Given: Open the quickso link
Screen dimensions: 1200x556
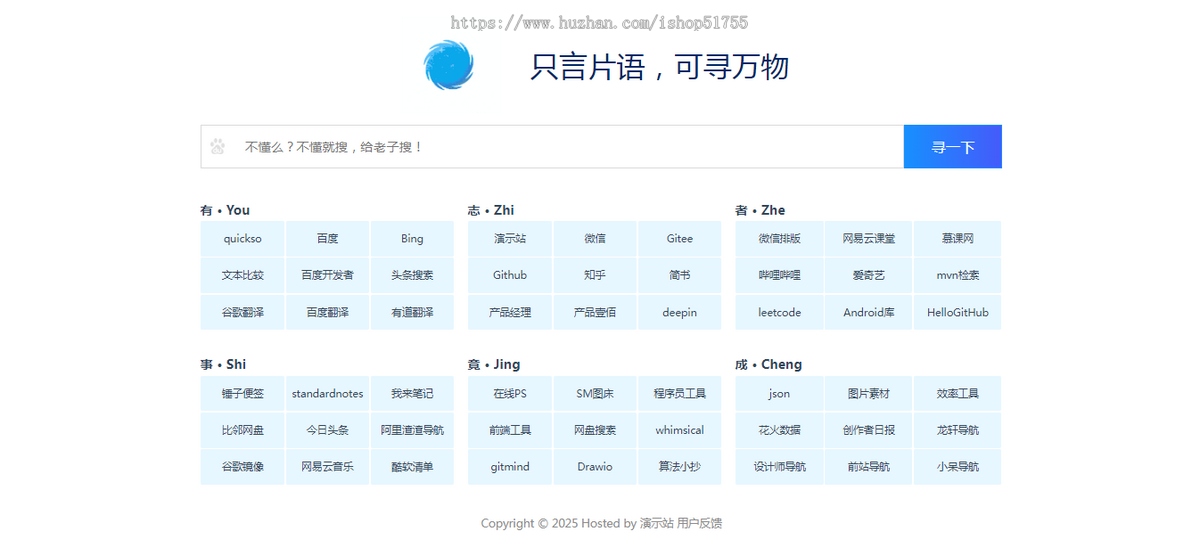Looking at the screenshot, I should pos(243,239).
